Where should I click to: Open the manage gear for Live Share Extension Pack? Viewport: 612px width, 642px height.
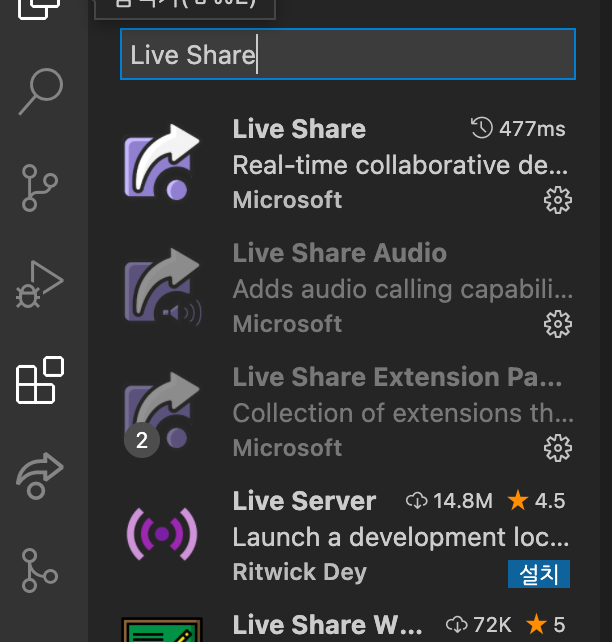tap(558, 448)
